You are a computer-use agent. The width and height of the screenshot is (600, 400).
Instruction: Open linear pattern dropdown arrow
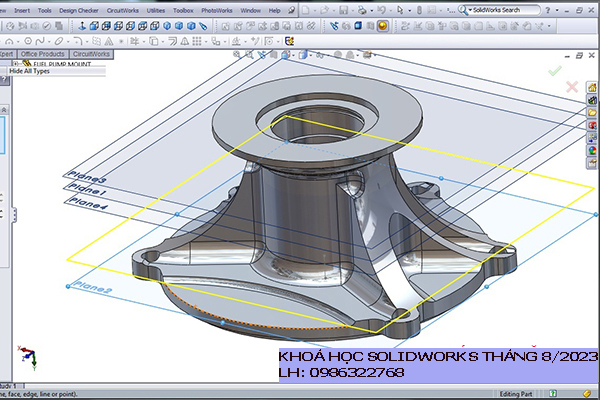coord(206,41)
